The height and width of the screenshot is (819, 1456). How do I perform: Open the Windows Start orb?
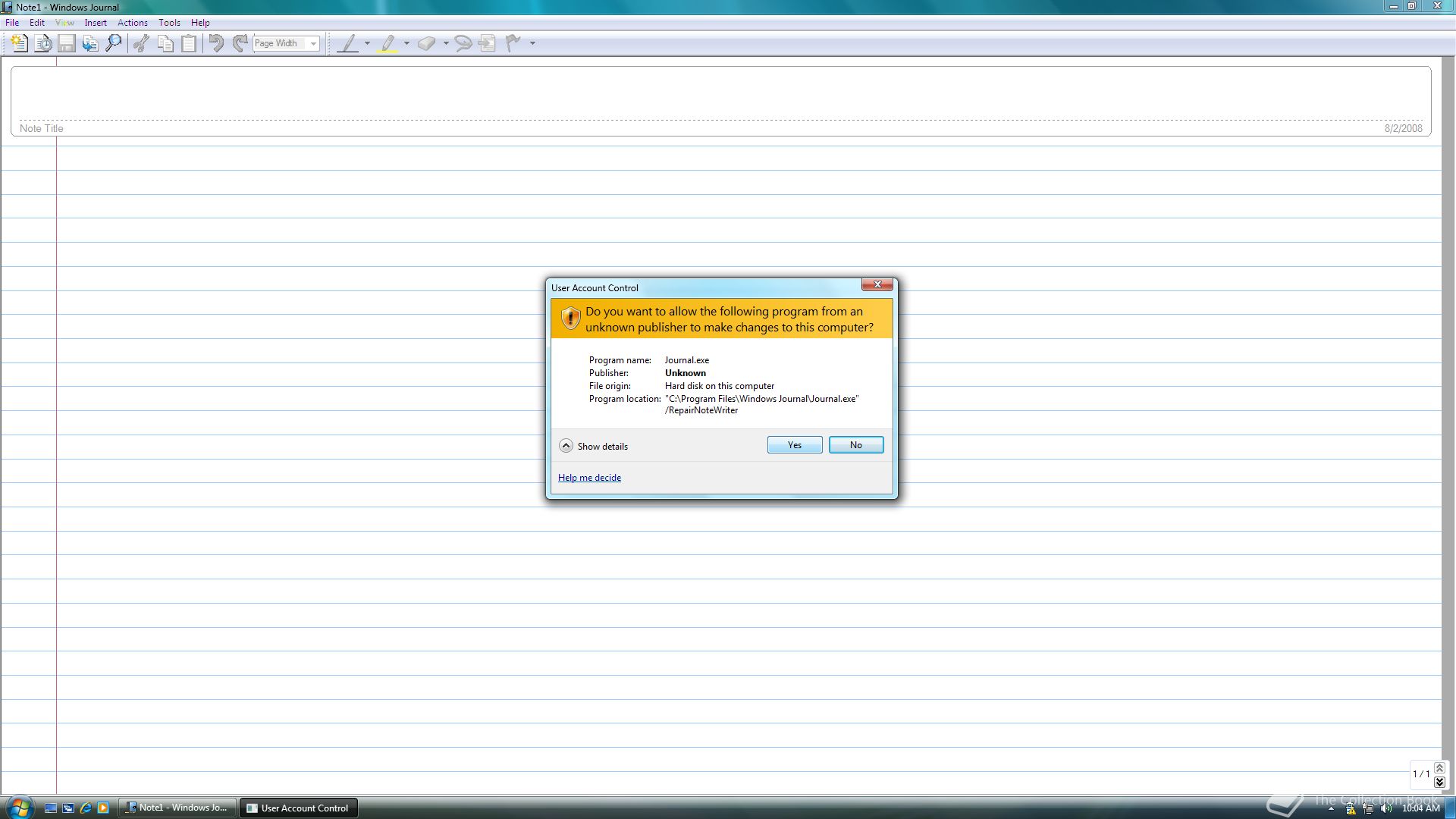tap(19, 807)
